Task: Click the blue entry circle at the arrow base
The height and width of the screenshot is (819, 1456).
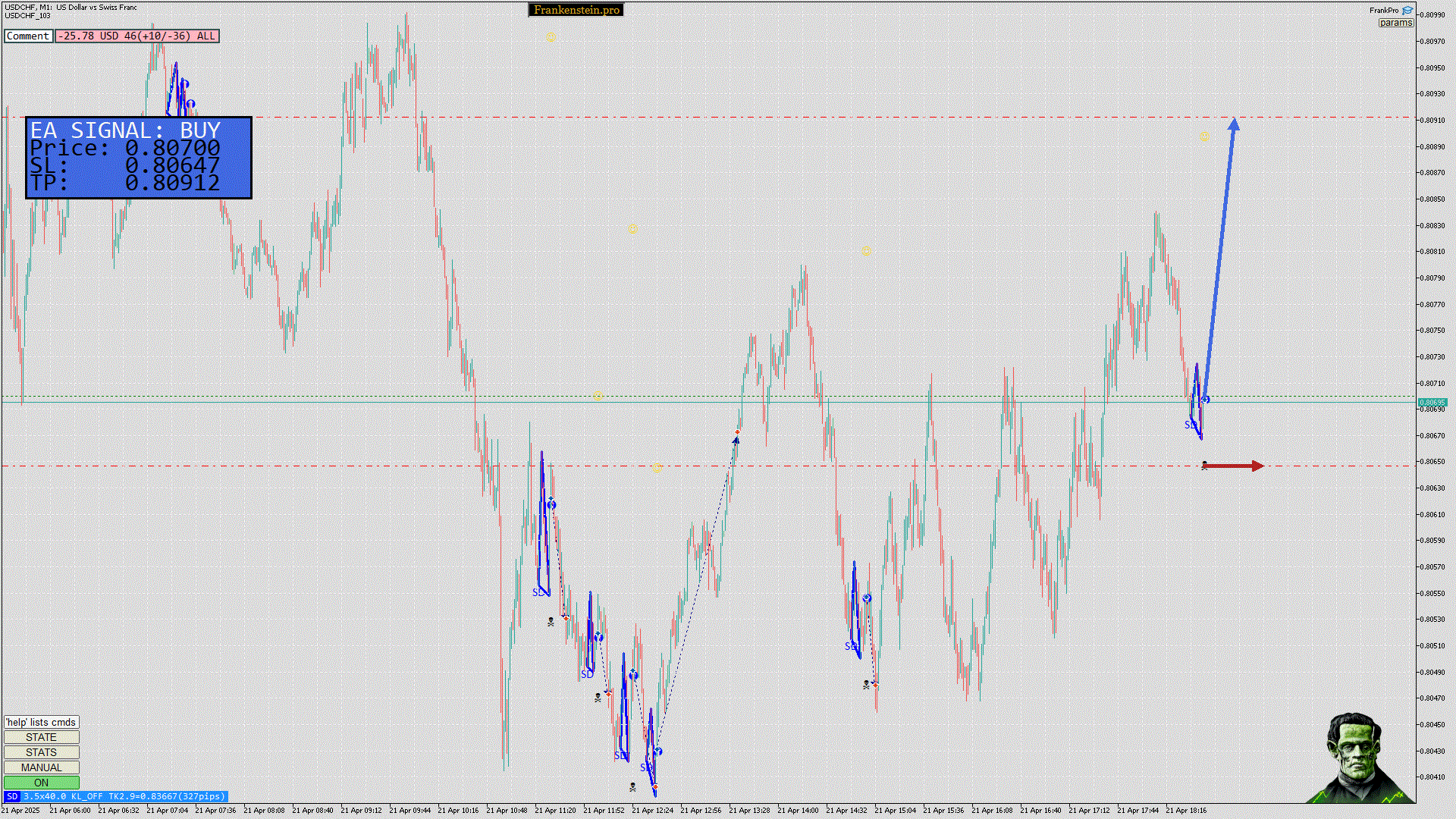Action: click(1205, 399)
